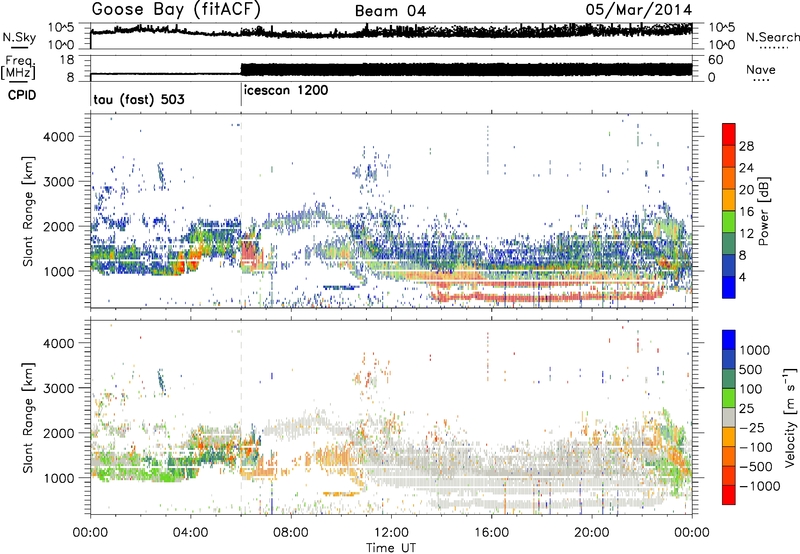Click the '08:00' time axis tick label
The image size is (800, 554).
point(291,533)
